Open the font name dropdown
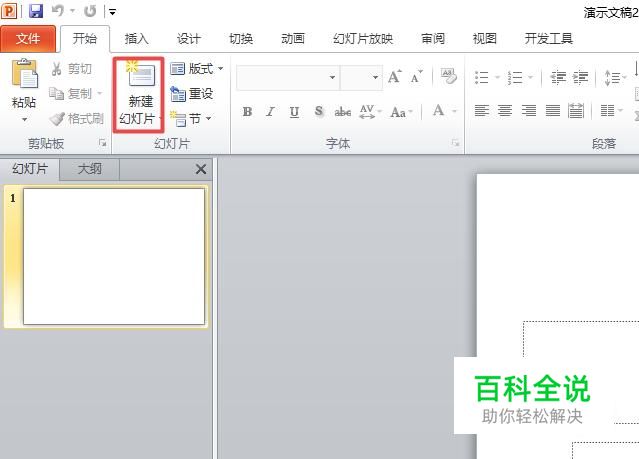 pos(333,77)
